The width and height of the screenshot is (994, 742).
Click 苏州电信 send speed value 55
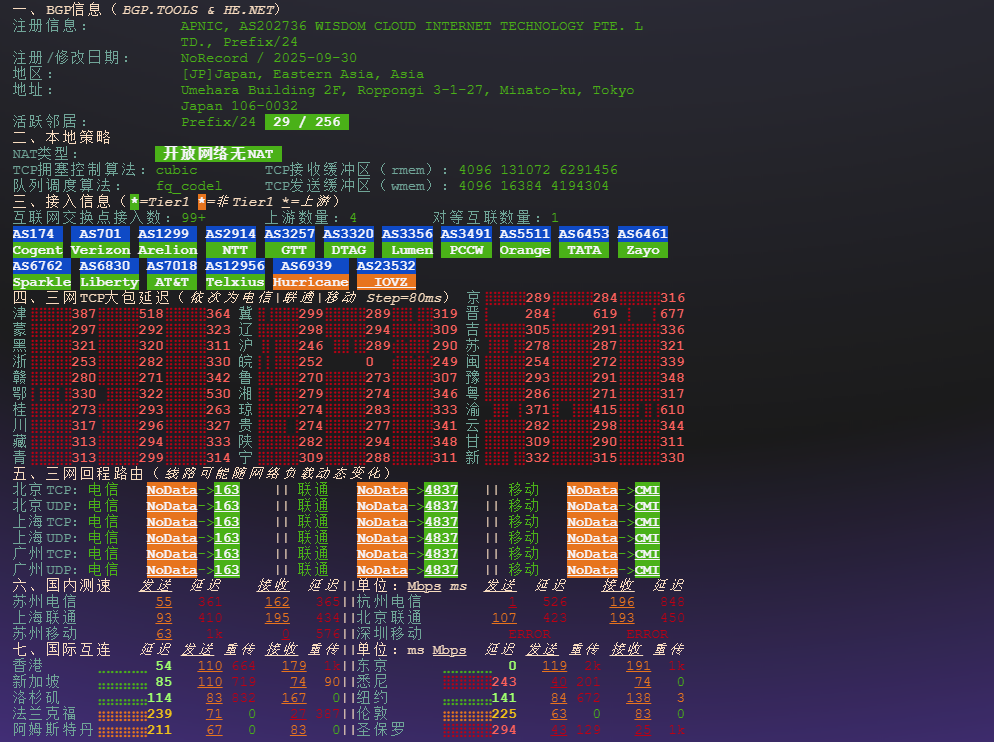point(163,602)
